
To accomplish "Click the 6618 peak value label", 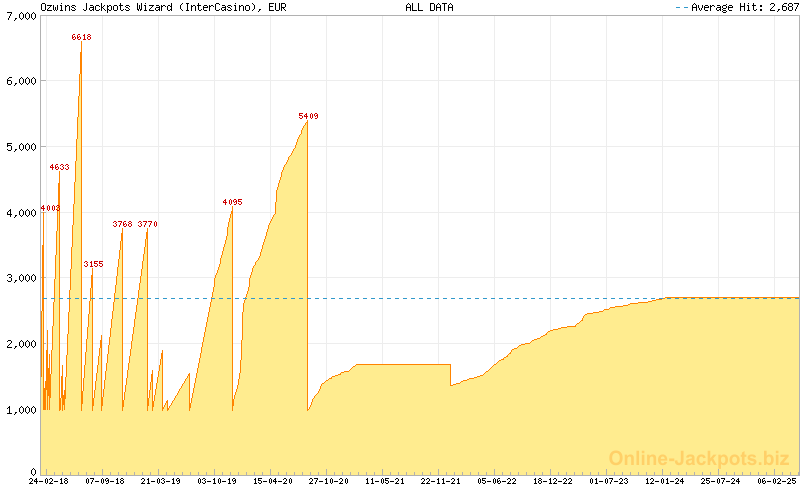I will (x=81, y=37).
